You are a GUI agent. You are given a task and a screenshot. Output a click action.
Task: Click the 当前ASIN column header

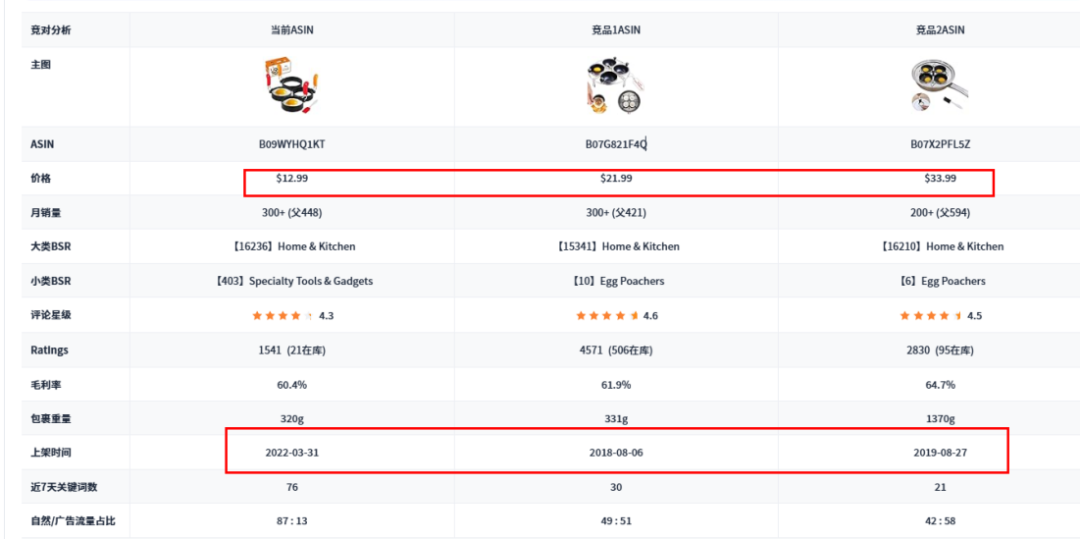pos(292,30)
